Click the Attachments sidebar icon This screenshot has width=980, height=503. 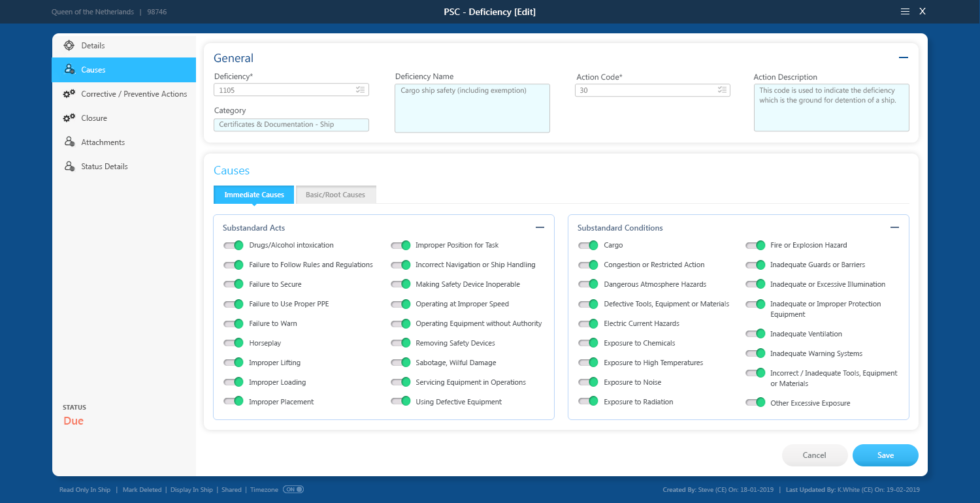68,142
